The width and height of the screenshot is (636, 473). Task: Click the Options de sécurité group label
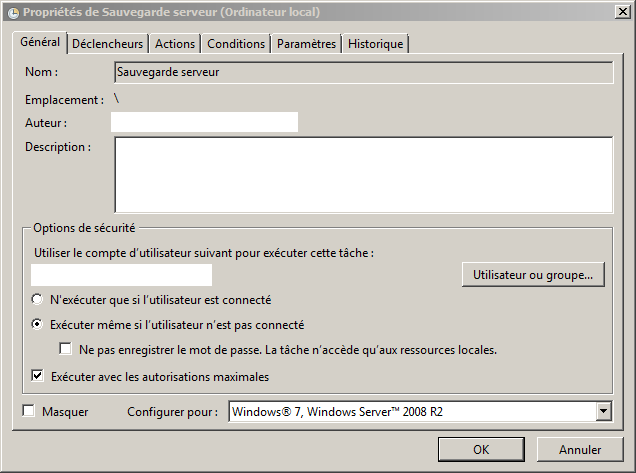pyautogui.click(x=84, y=228)
